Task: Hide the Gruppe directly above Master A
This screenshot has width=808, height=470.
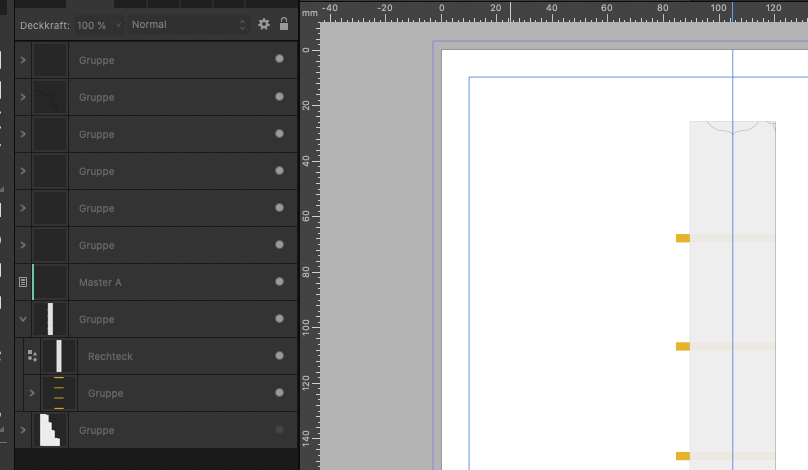Action: point(279,244)
